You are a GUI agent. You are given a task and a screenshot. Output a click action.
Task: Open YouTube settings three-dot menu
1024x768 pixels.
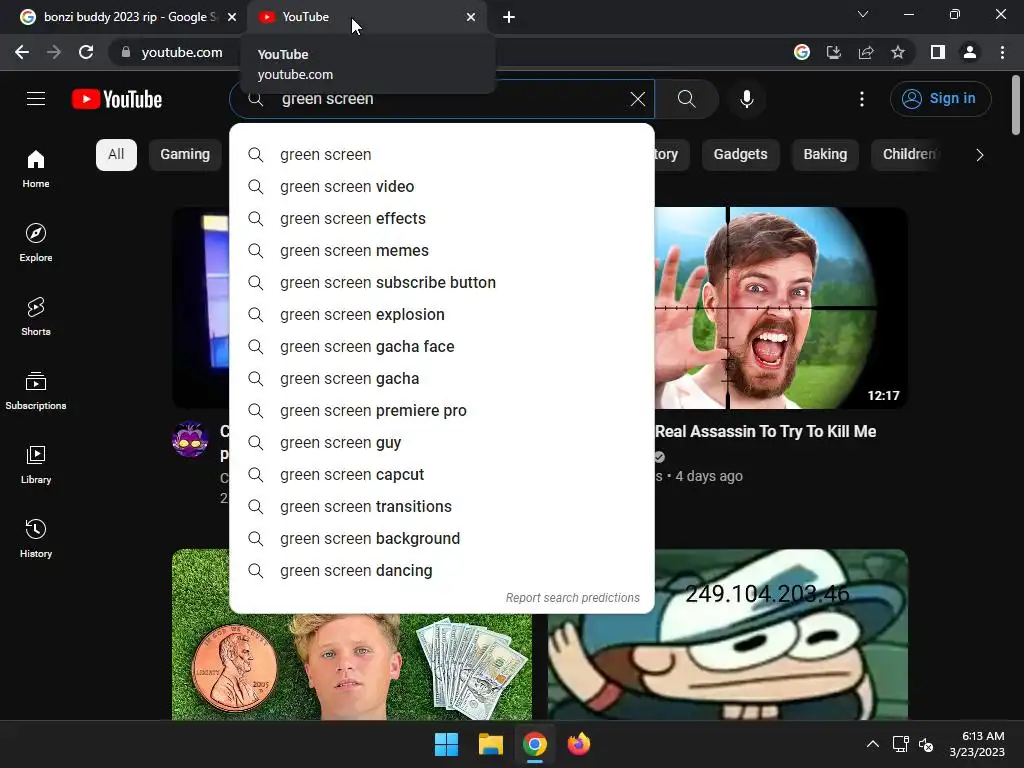tap(861, 99)
